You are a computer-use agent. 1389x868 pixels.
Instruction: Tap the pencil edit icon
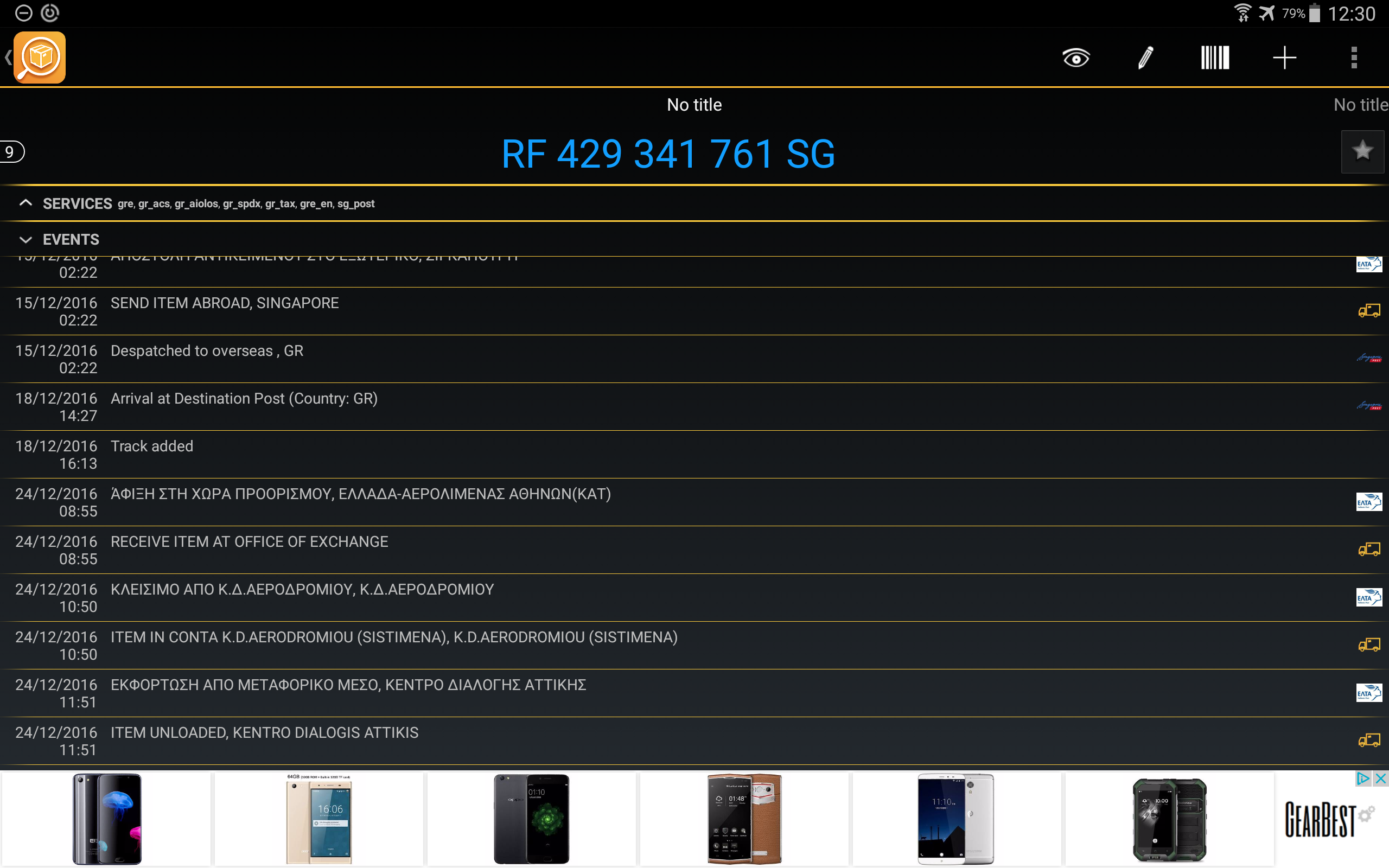(1145, 58)
